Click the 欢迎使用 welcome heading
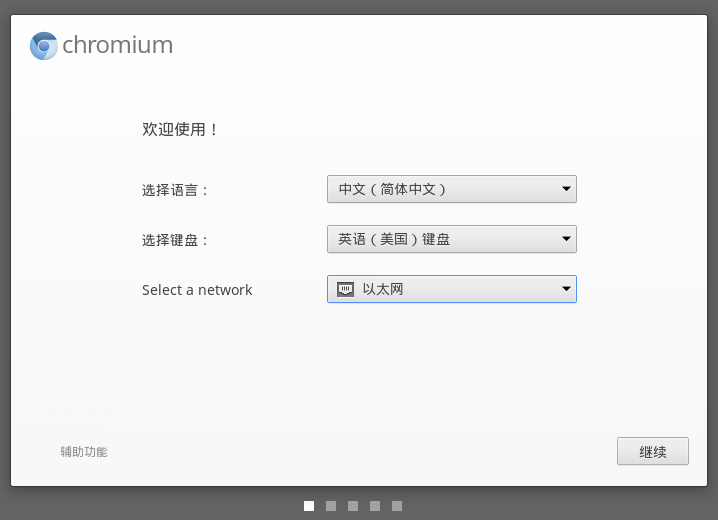The image size is (718, 520). (x=179, y=130)
